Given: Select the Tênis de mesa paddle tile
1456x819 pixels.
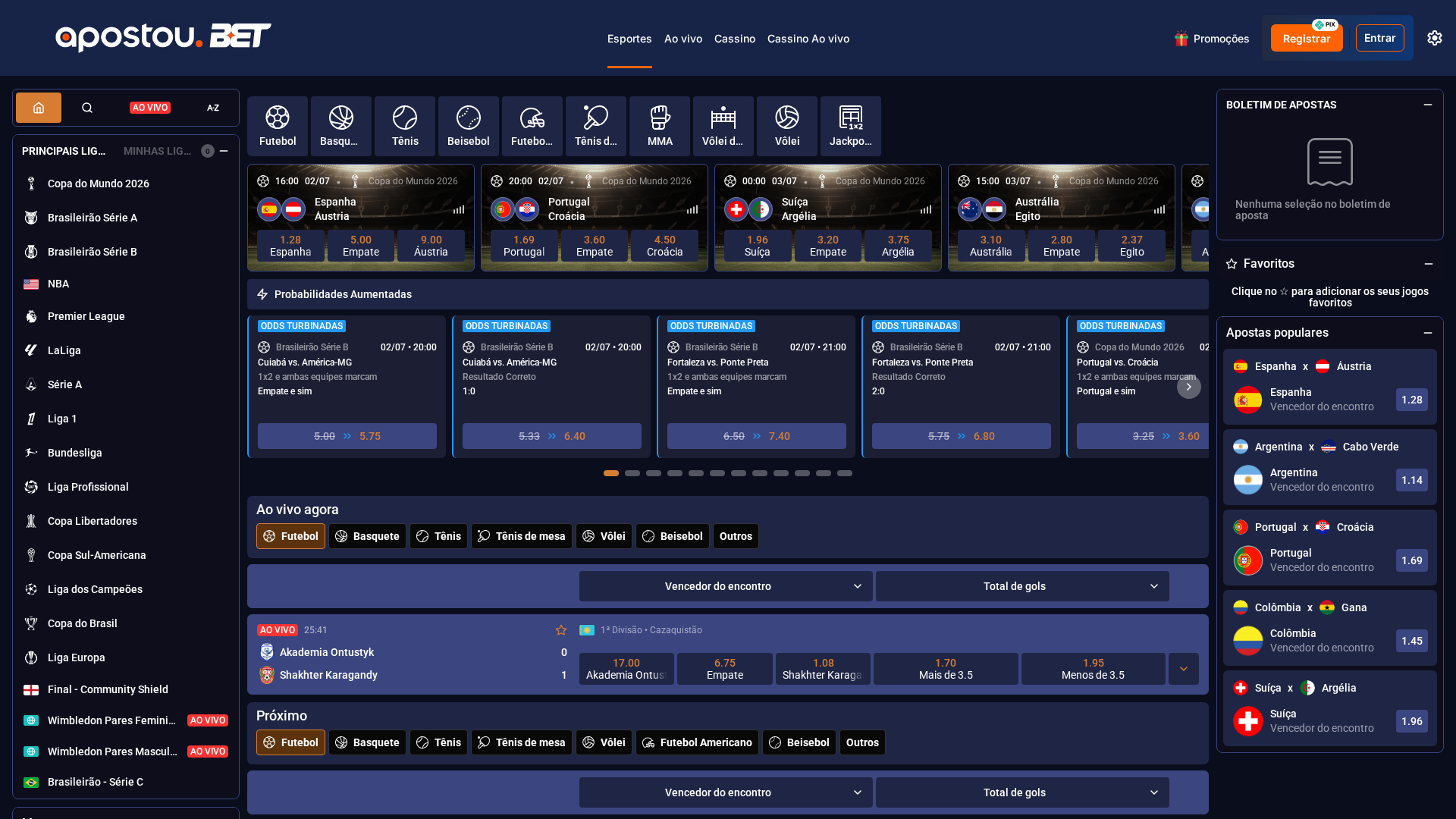Looking at the screenshot, I should (x=596, y=126).
